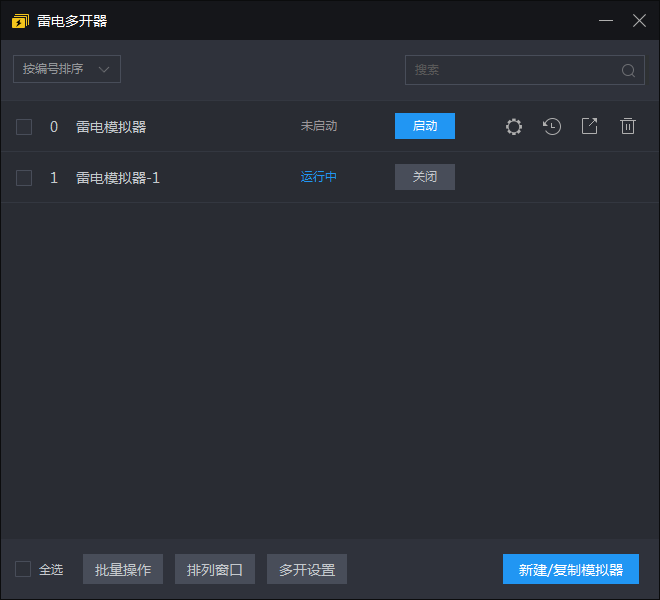Screen dimensions: 660x600
Task: Click the 雷电多开器 logo in title bar
Action: point(20,21)
